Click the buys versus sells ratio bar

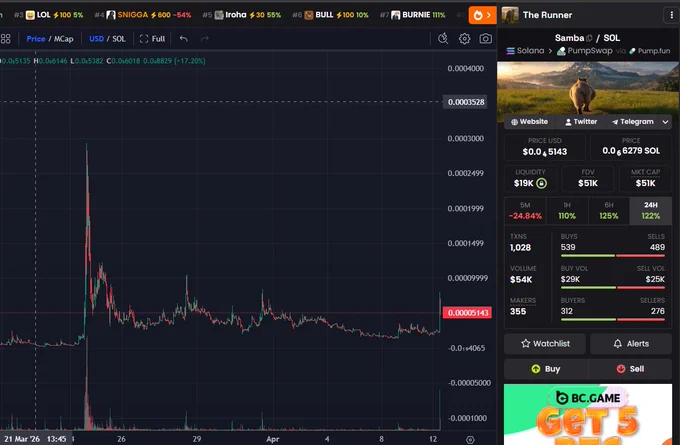click(x=612, y=256)
